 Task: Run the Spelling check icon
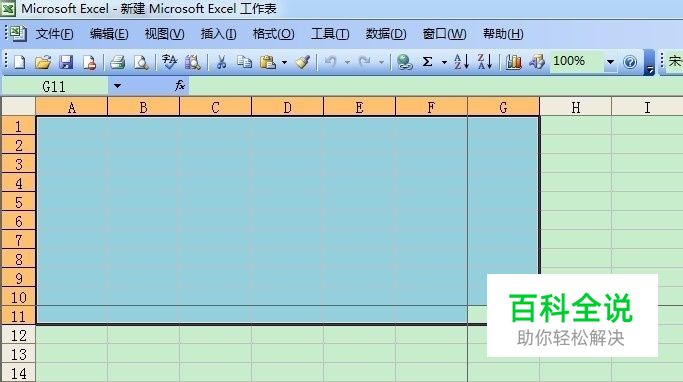click(x=169, y=62)
